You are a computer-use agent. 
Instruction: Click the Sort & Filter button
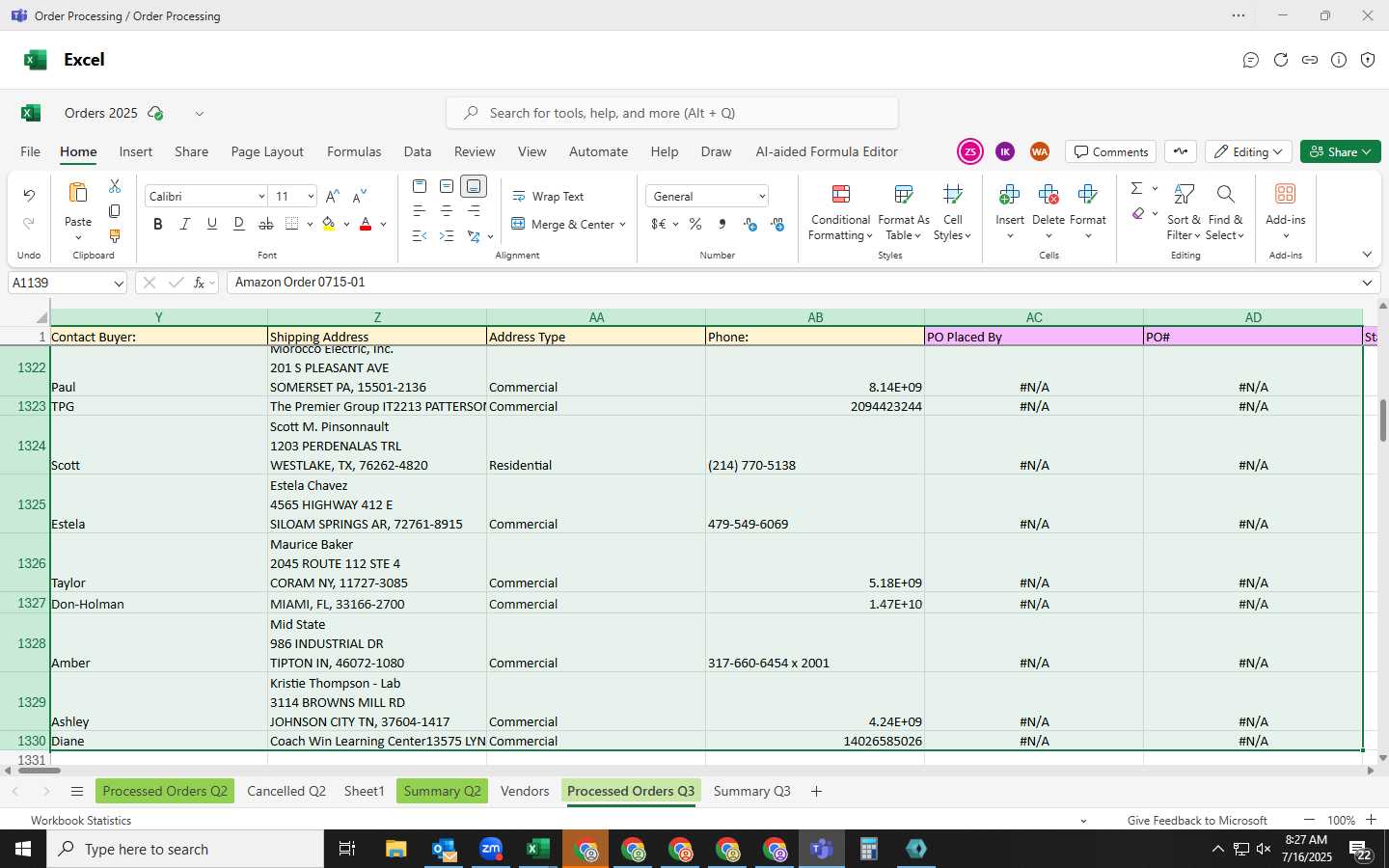point(1184,211)
